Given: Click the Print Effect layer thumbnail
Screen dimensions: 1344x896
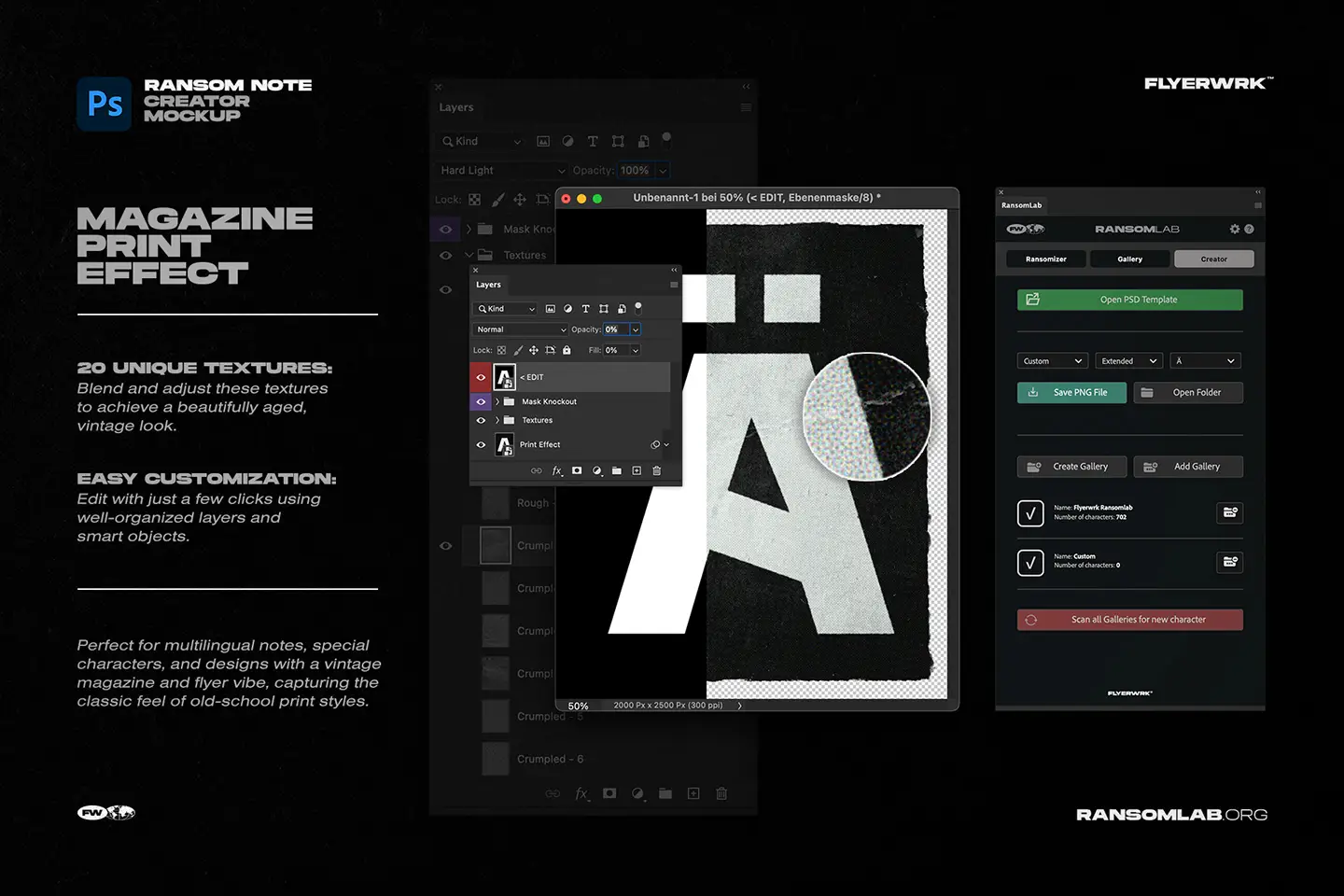Looking at the screenshot, I should [x=504, y=444].
